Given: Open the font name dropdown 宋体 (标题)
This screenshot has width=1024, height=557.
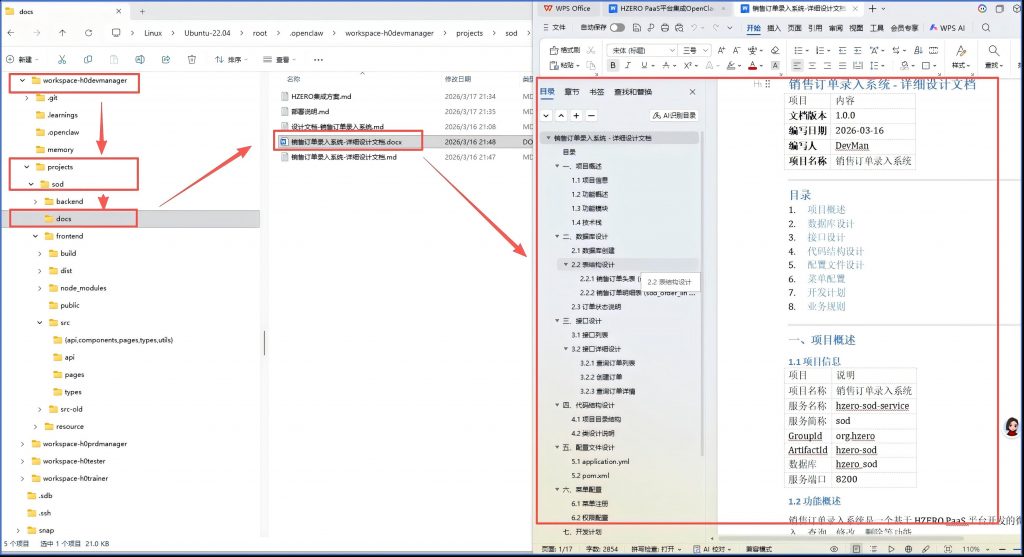Looking at the screenshot, I should pyautogui.click(x=642, y=49).
